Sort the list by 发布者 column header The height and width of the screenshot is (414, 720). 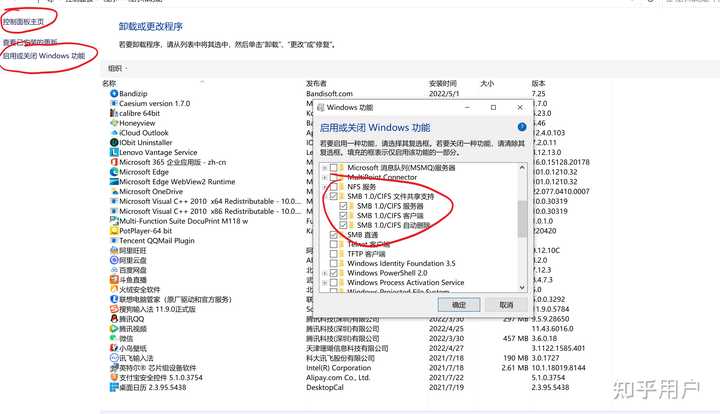(316, 84)
